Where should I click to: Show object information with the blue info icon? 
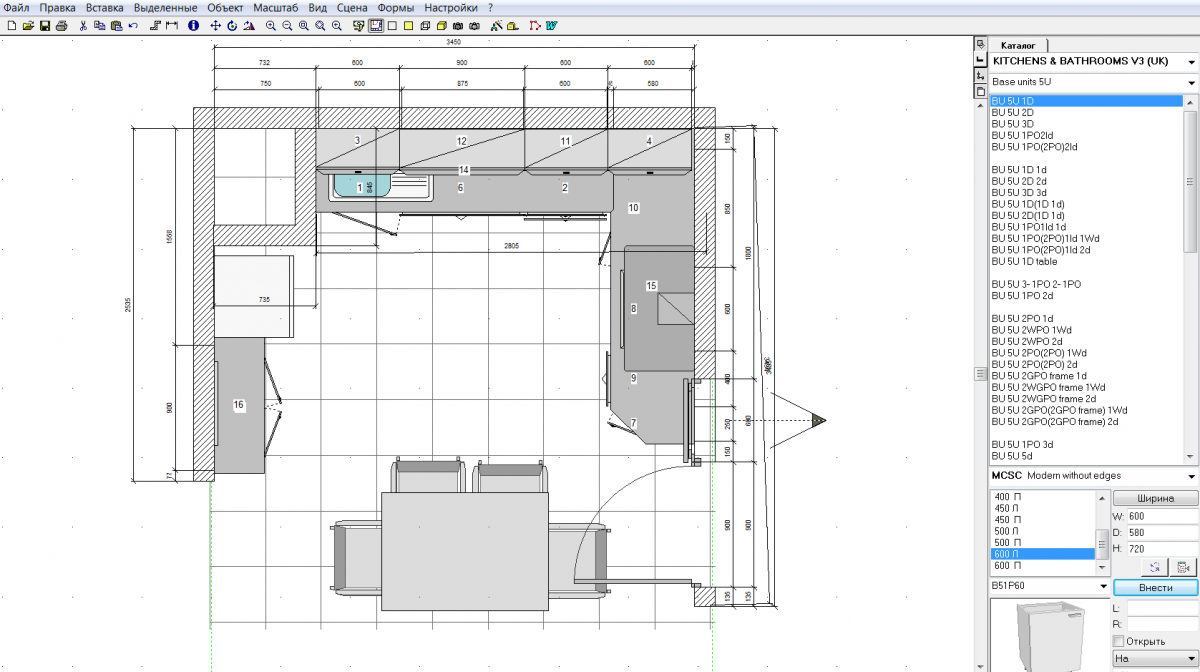[x=193, y=25]
